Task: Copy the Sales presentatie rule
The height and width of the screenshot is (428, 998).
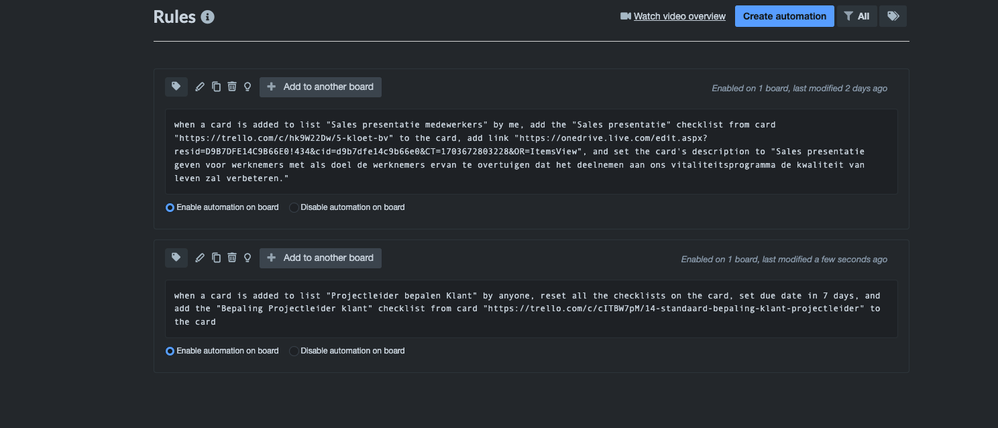Action: (216, 87)
